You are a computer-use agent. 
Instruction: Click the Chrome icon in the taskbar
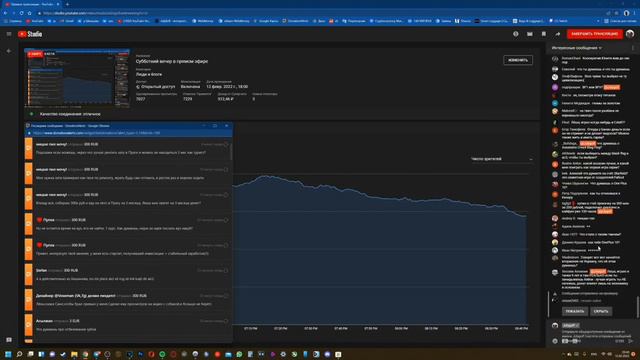85,354
